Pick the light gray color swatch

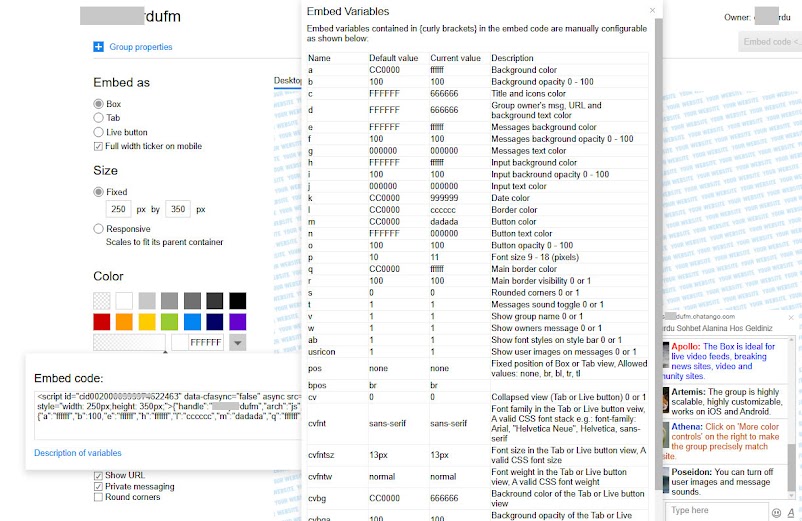[x=147, y=301]
